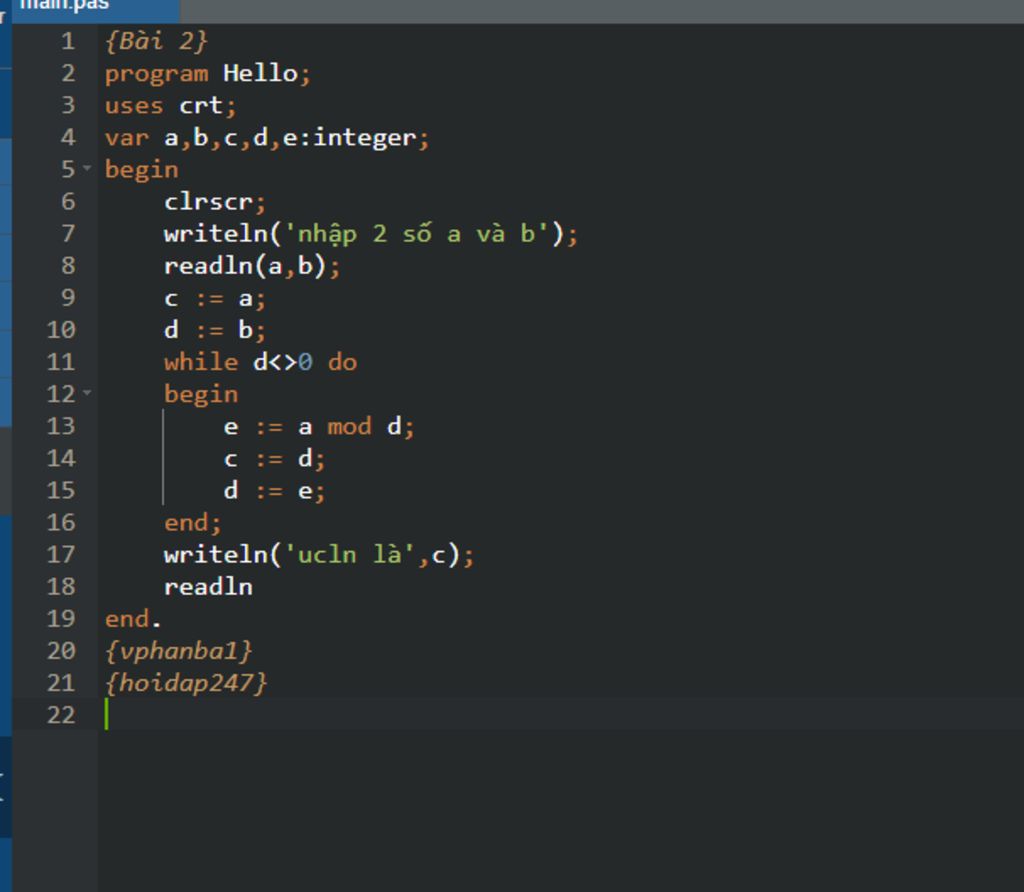1024x892 pixels.
Task: Click line number 1 in the gutter
Action: [x=68, y=41]
